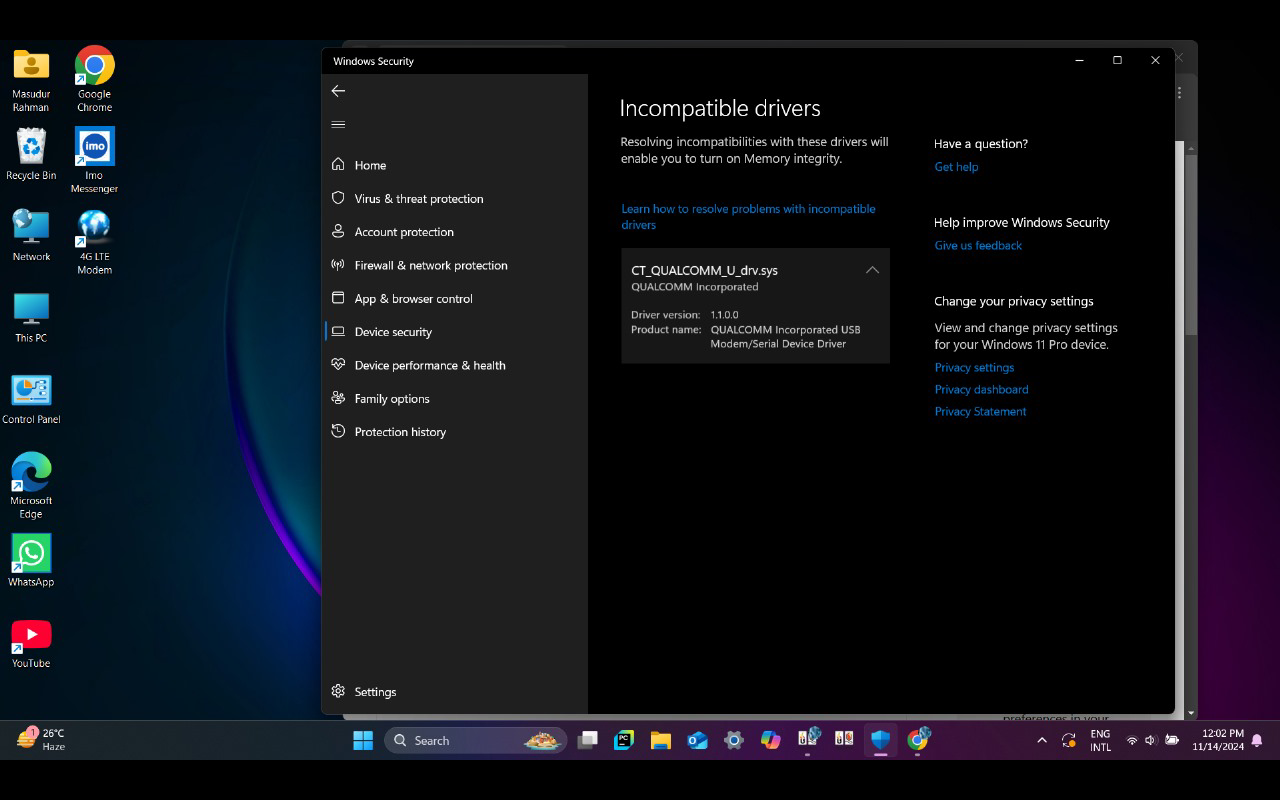
Task: Open YouTube desktop shortcut
Action: click(31, 642)
